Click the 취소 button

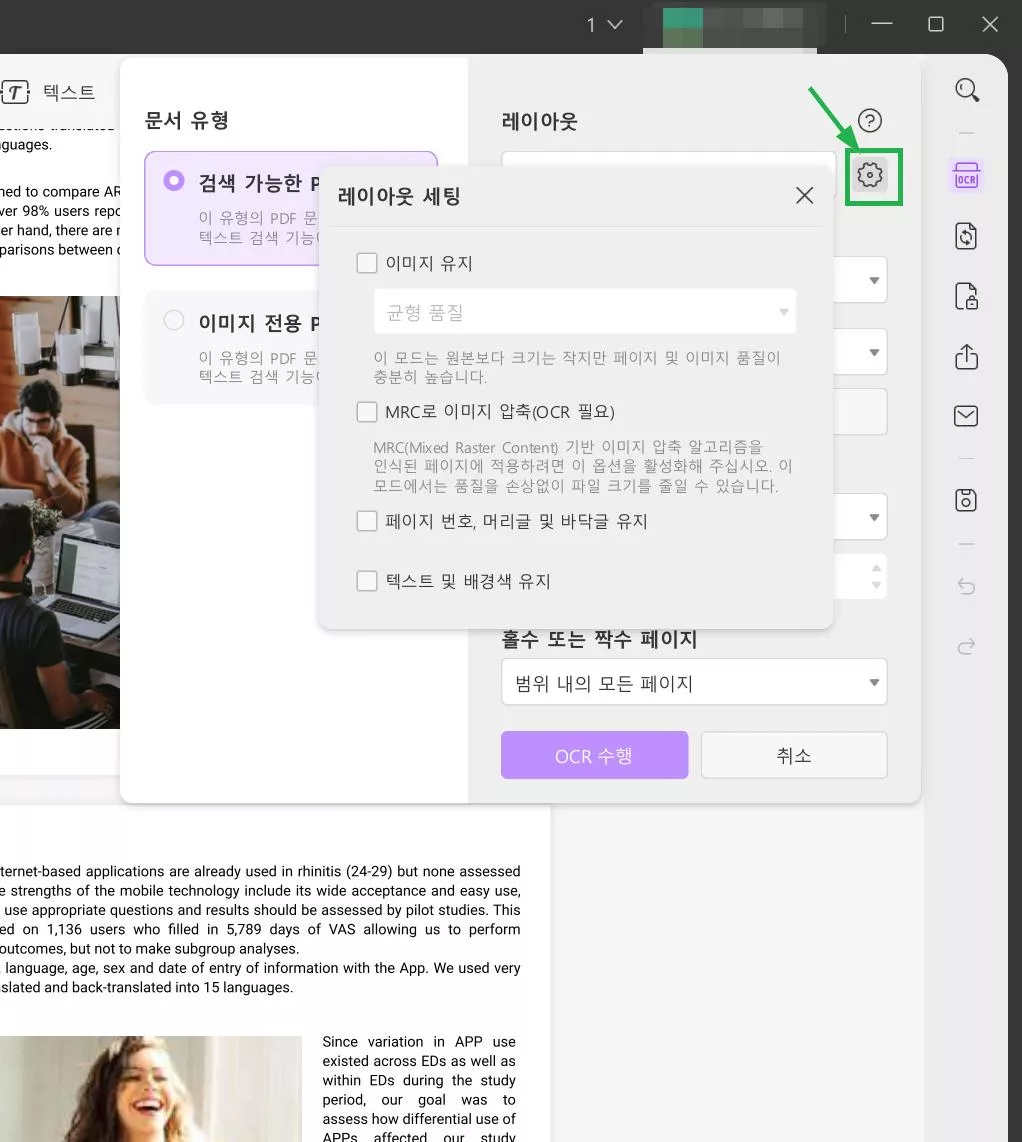coord(794,755)
